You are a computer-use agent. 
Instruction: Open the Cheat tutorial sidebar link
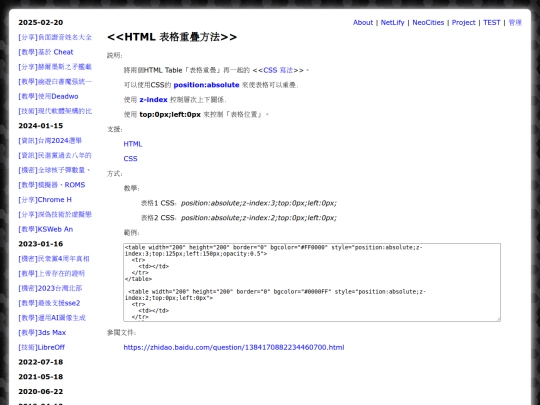[x=46, y=52]
